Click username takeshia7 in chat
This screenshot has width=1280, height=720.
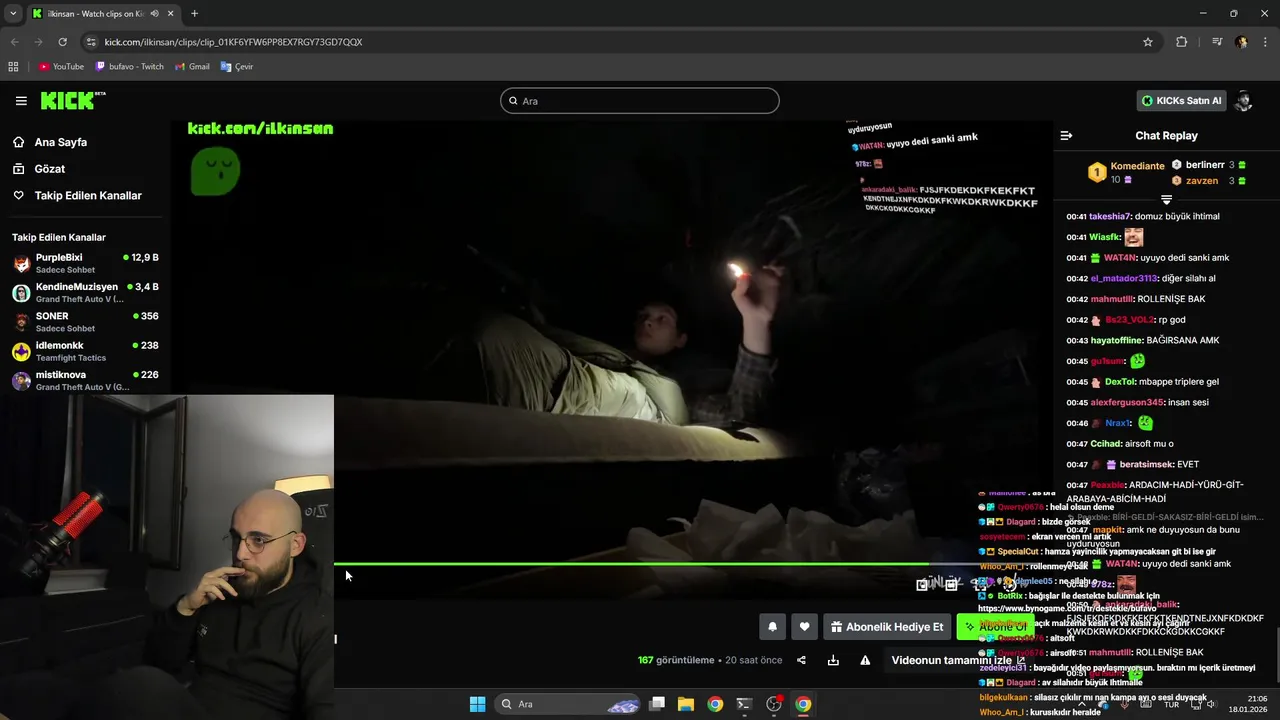coord(1110,216)
